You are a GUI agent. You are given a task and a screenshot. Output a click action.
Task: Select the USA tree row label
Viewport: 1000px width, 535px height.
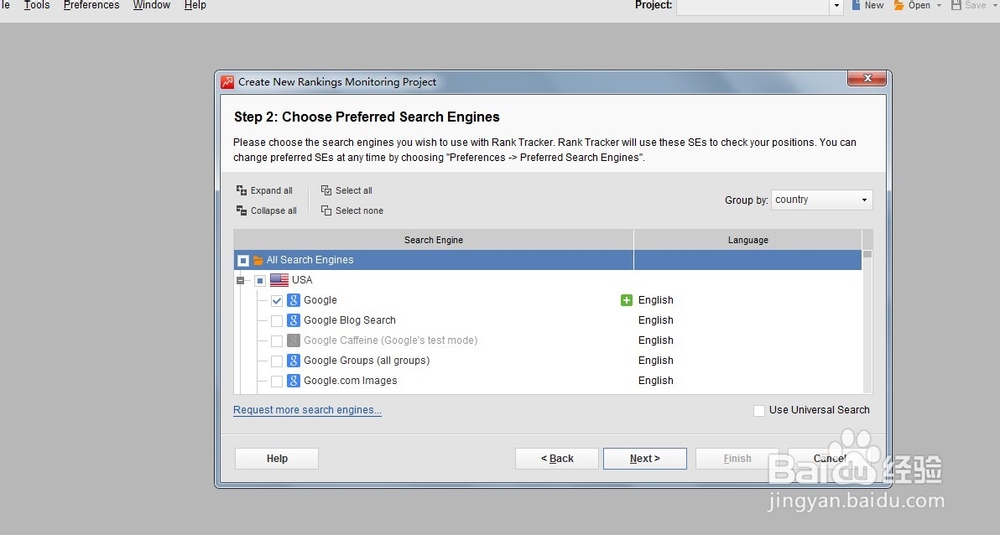[x=302, y=280]
